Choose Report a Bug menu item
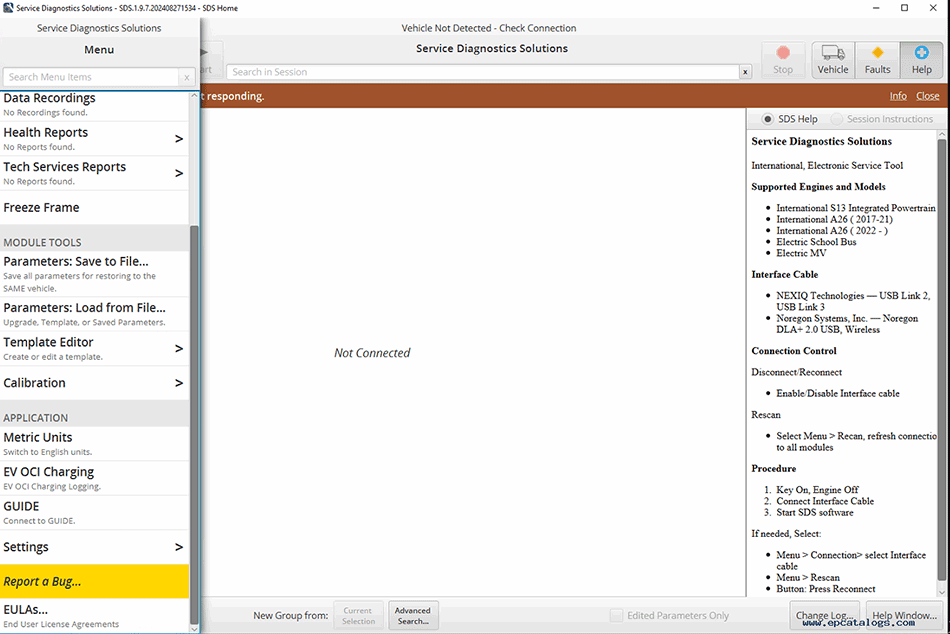 click(94, 581)
